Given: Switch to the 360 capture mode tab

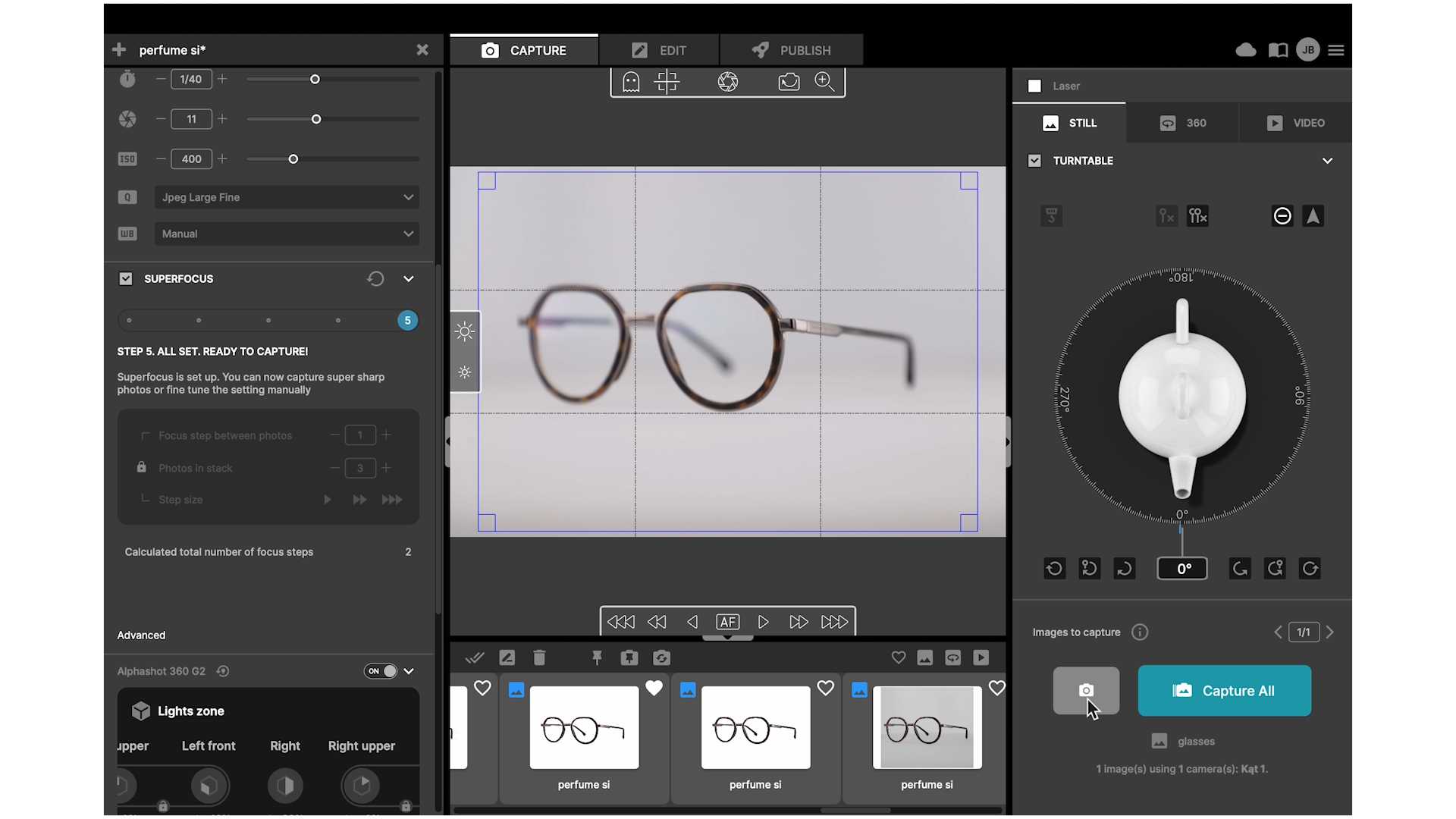Looking at the screenshot, I should (x=1182, y=123).
